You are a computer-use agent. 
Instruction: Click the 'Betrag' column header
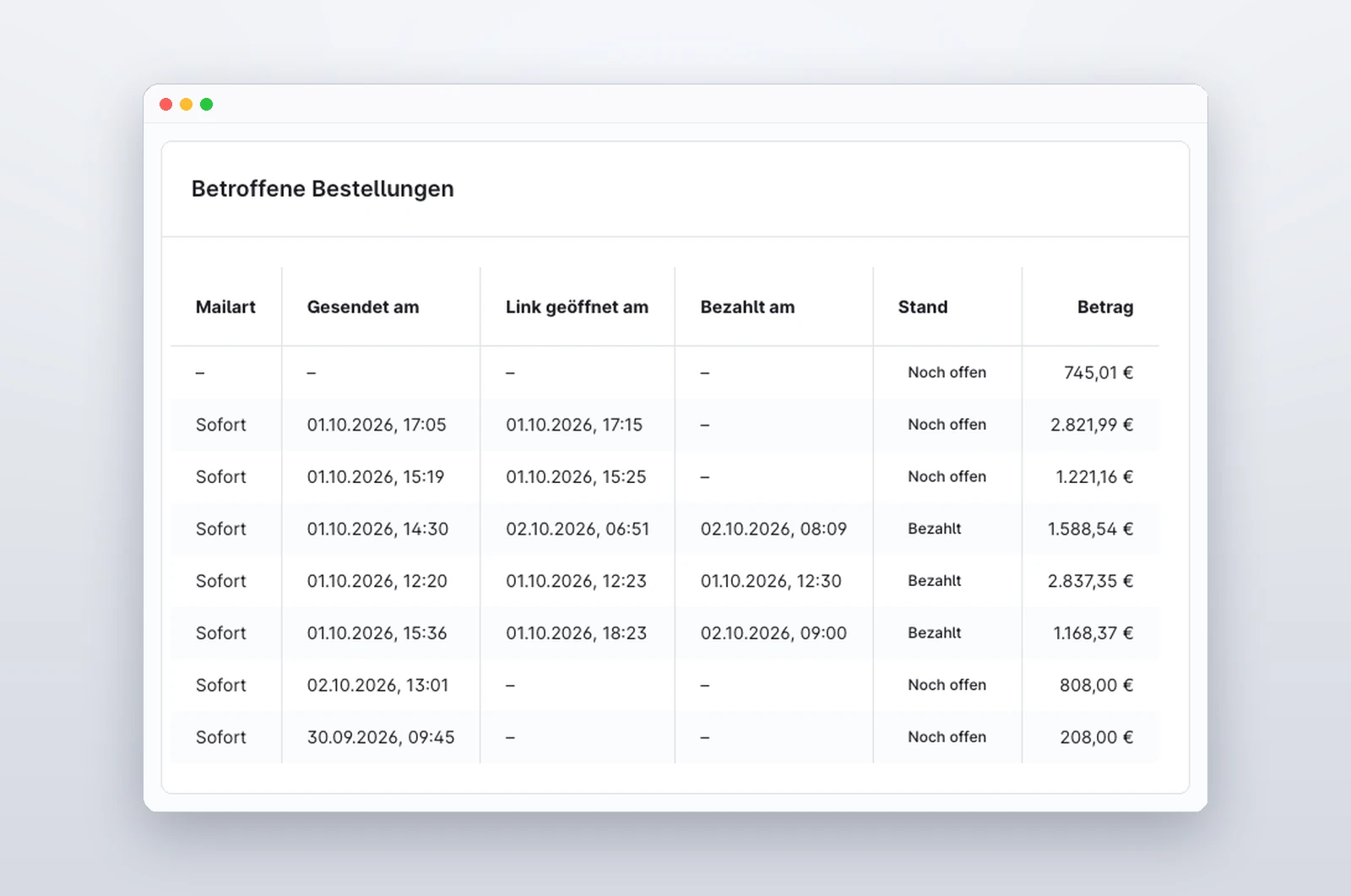[1105, 307]
